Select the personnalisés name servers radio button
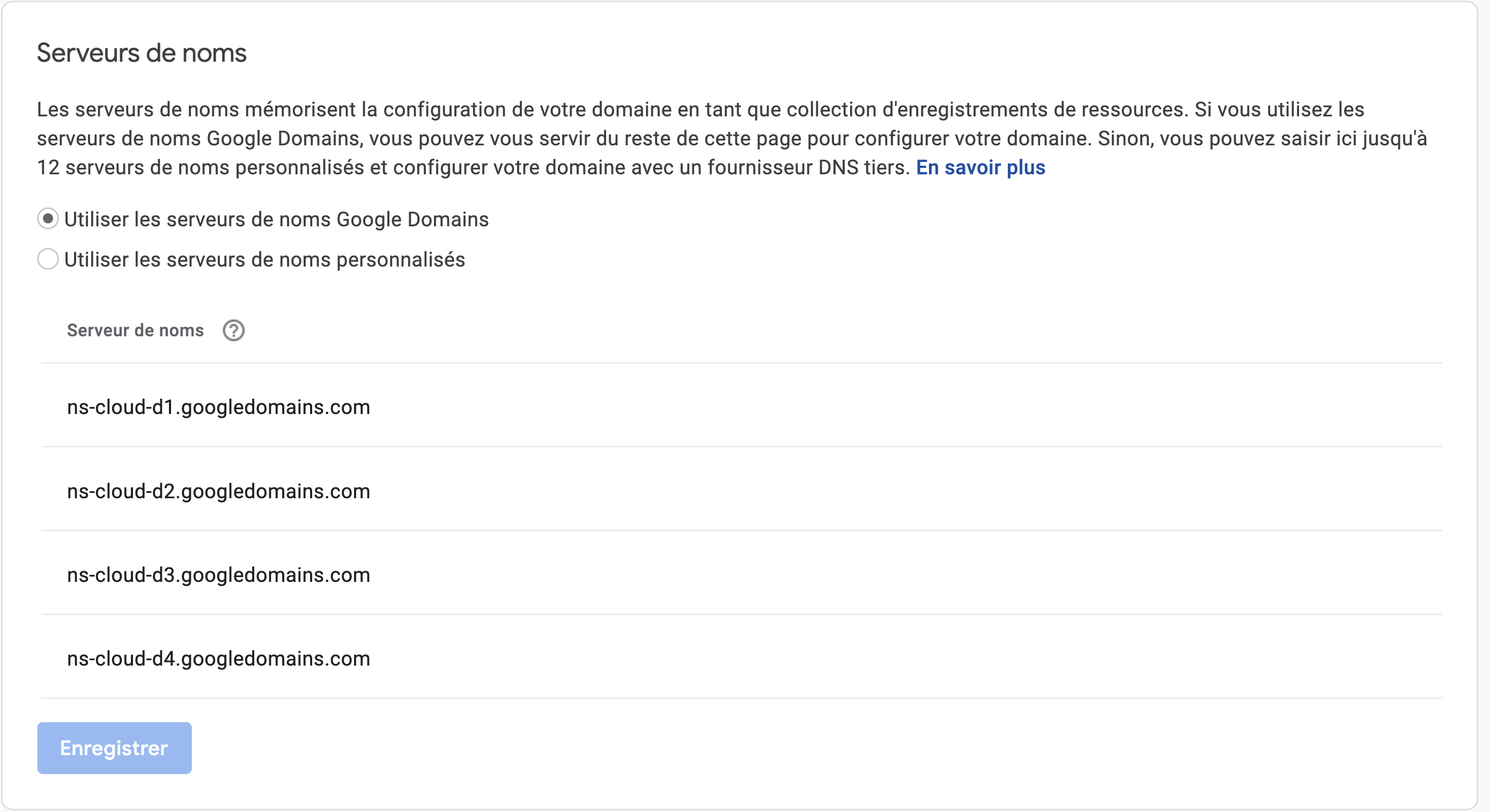 pyautogui.click(x=48, y=259)
